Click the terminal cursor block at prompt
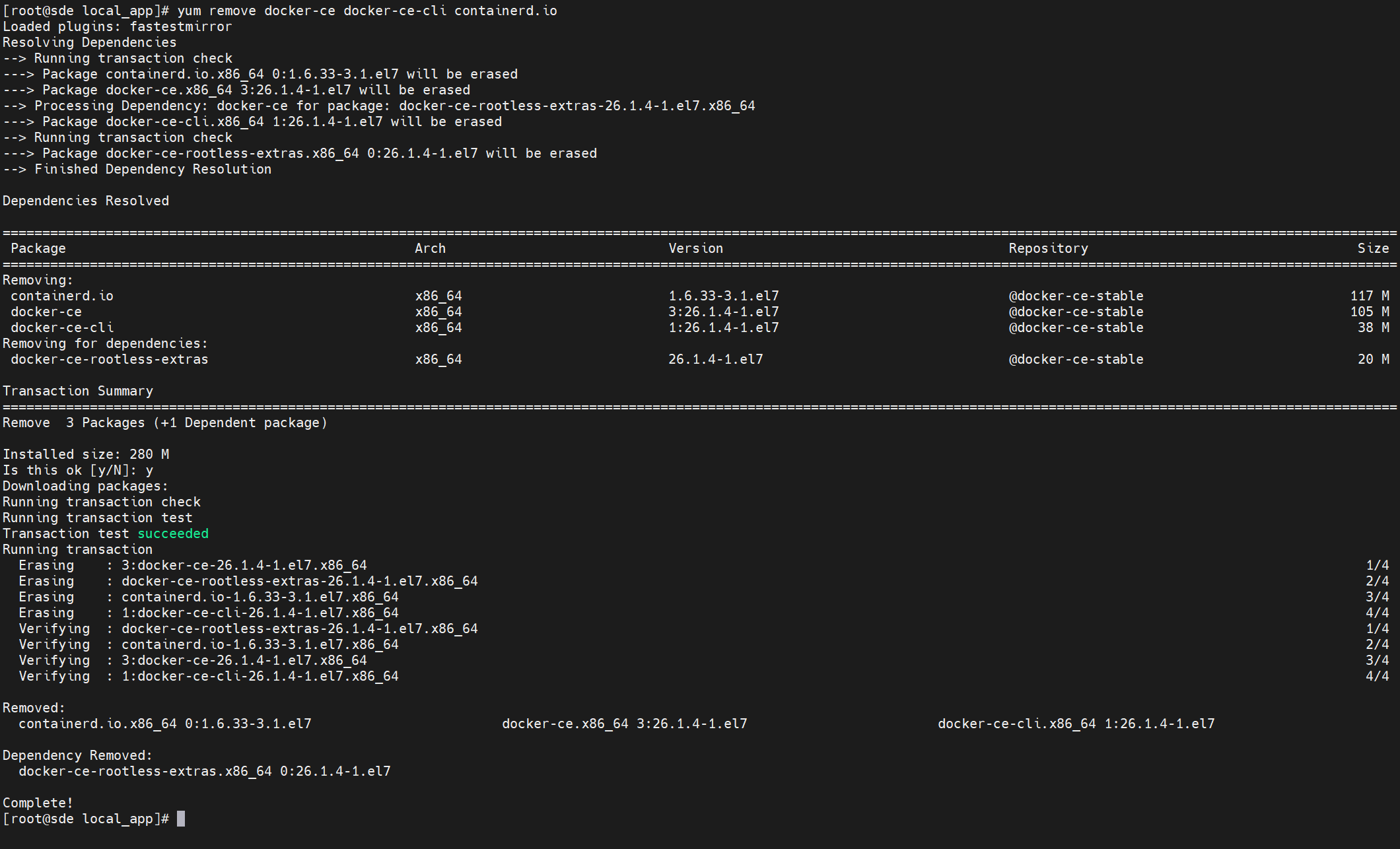This screenshot has width=1400, height=849. pyautogui.click(x=181, y=819)
